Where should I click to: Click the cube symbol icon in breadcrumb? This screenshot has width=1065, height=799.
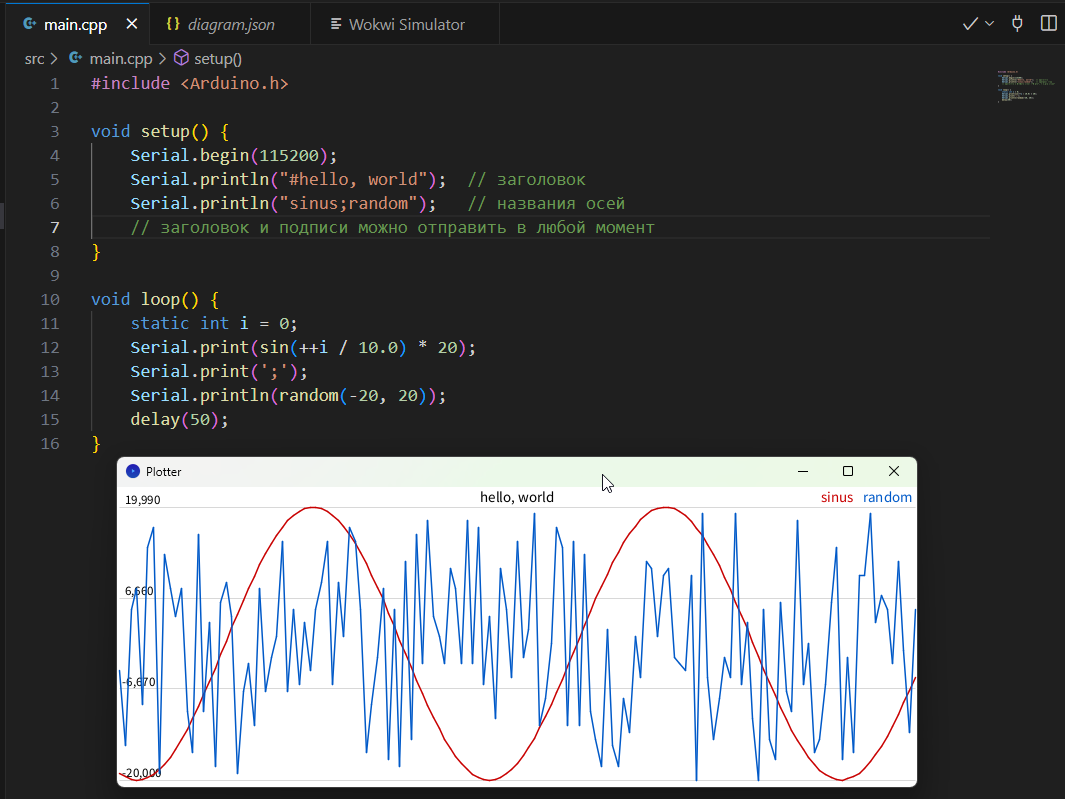pyautogui.click(x=181, y=58)
